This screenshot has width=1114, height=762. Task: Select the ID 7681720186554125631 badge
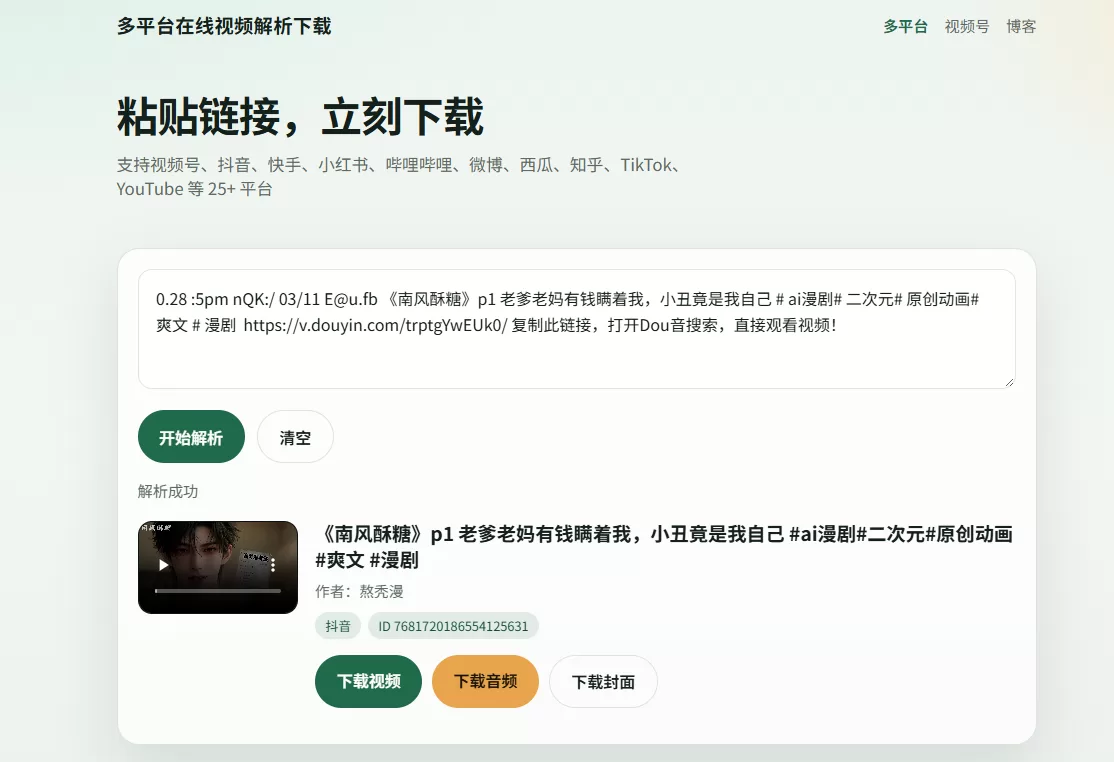pos(453,626)
